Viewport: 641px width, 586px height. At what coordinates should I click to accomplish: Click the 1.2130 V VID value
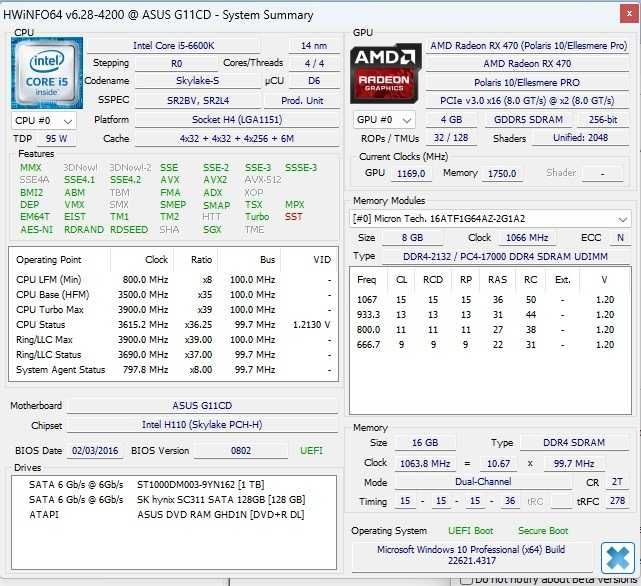(312, 325)
